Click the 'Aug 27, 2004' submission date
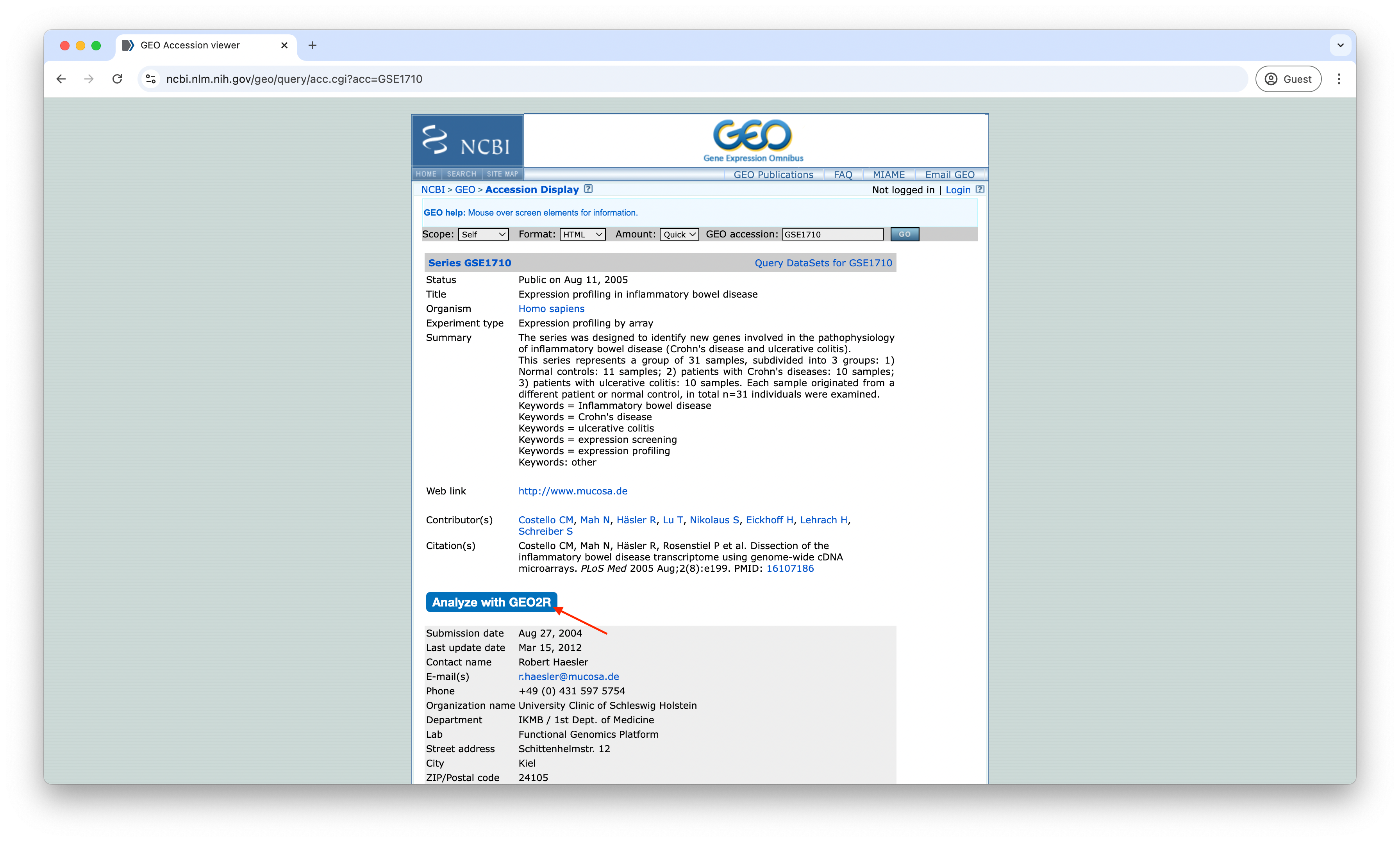 (x=550, y=633)
